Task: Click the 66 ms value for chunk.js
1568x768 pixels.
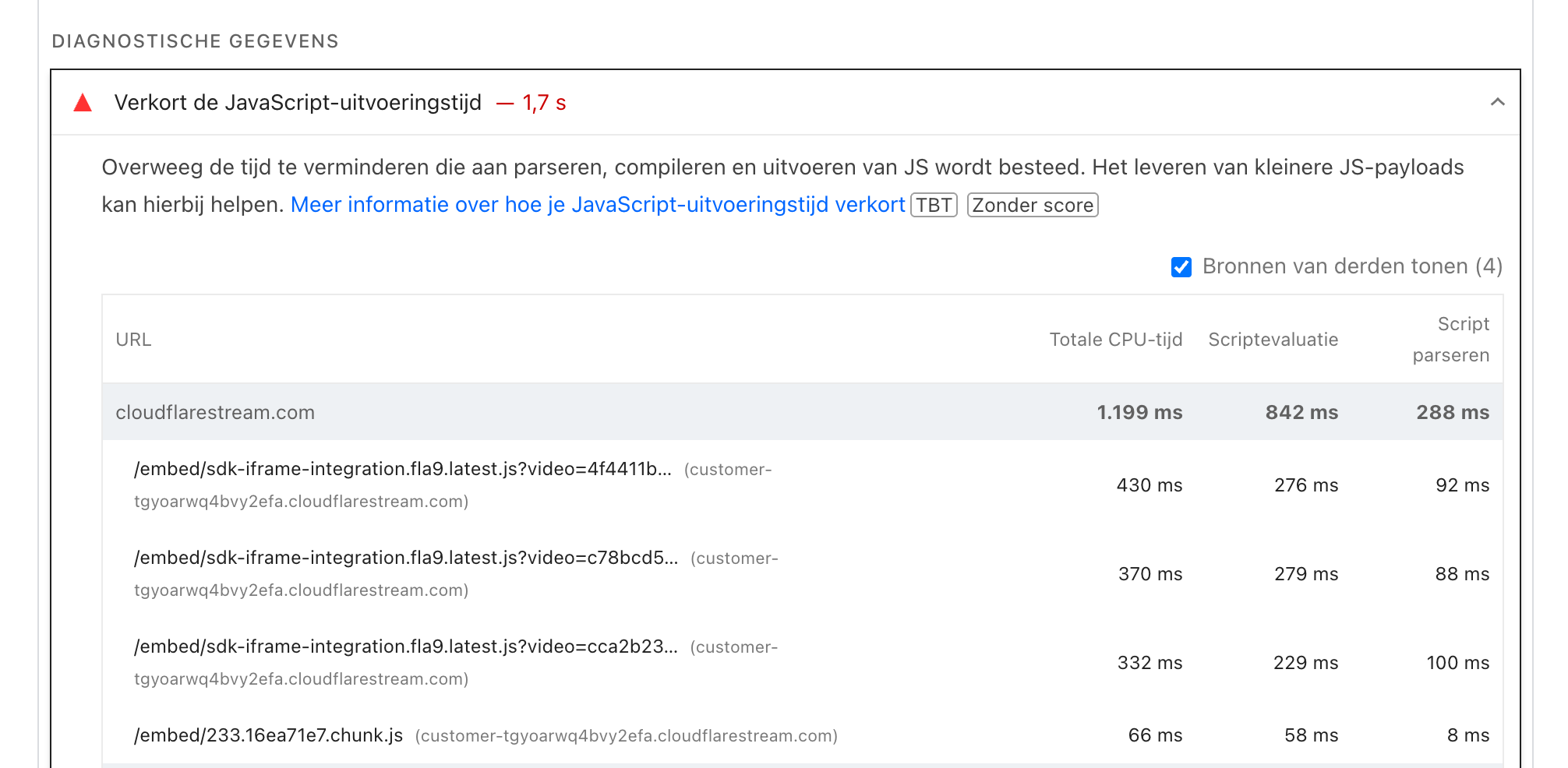Action: [x=1157, y=734]
